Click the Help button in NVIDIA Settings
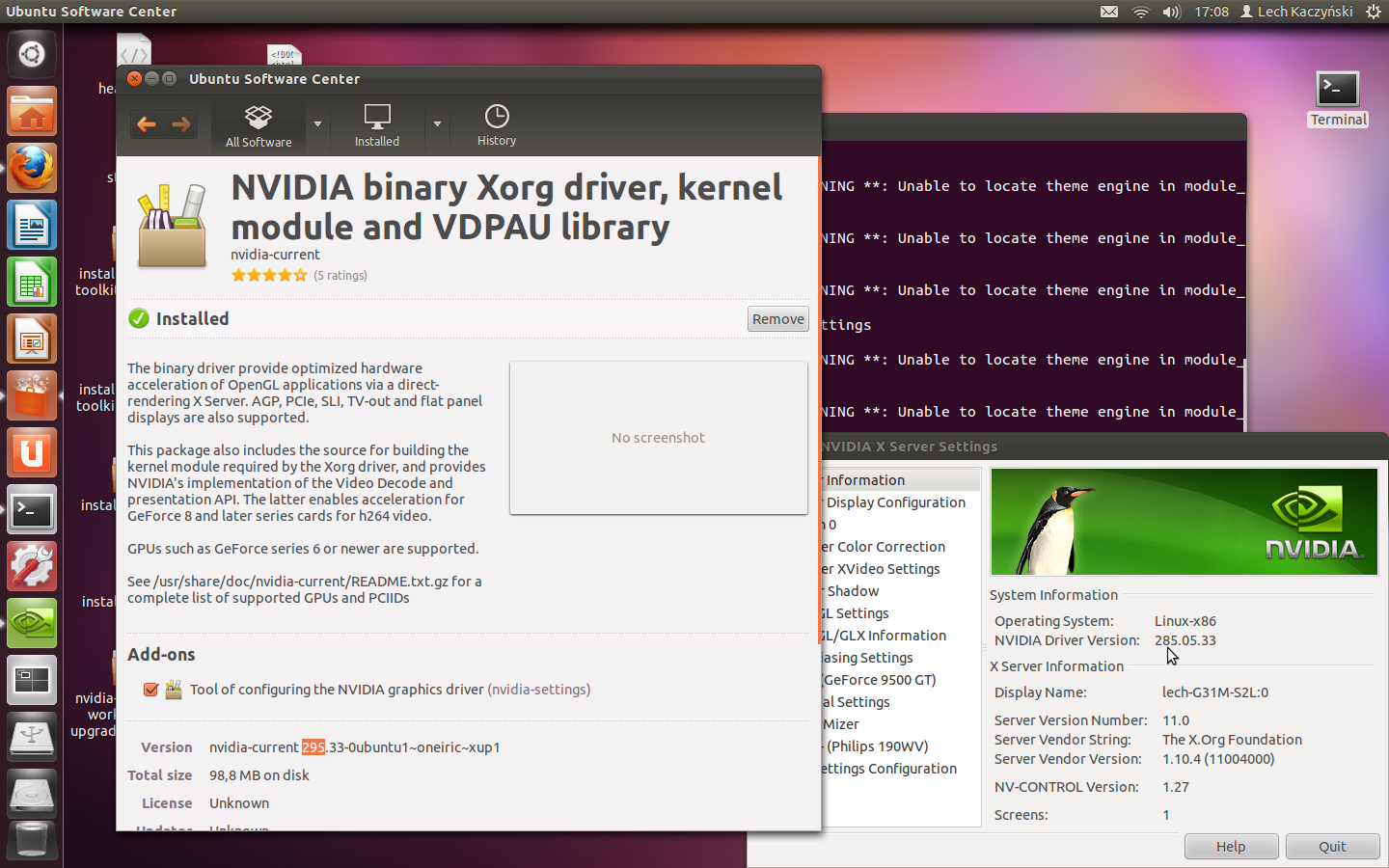 click(x=1231, y=847)
